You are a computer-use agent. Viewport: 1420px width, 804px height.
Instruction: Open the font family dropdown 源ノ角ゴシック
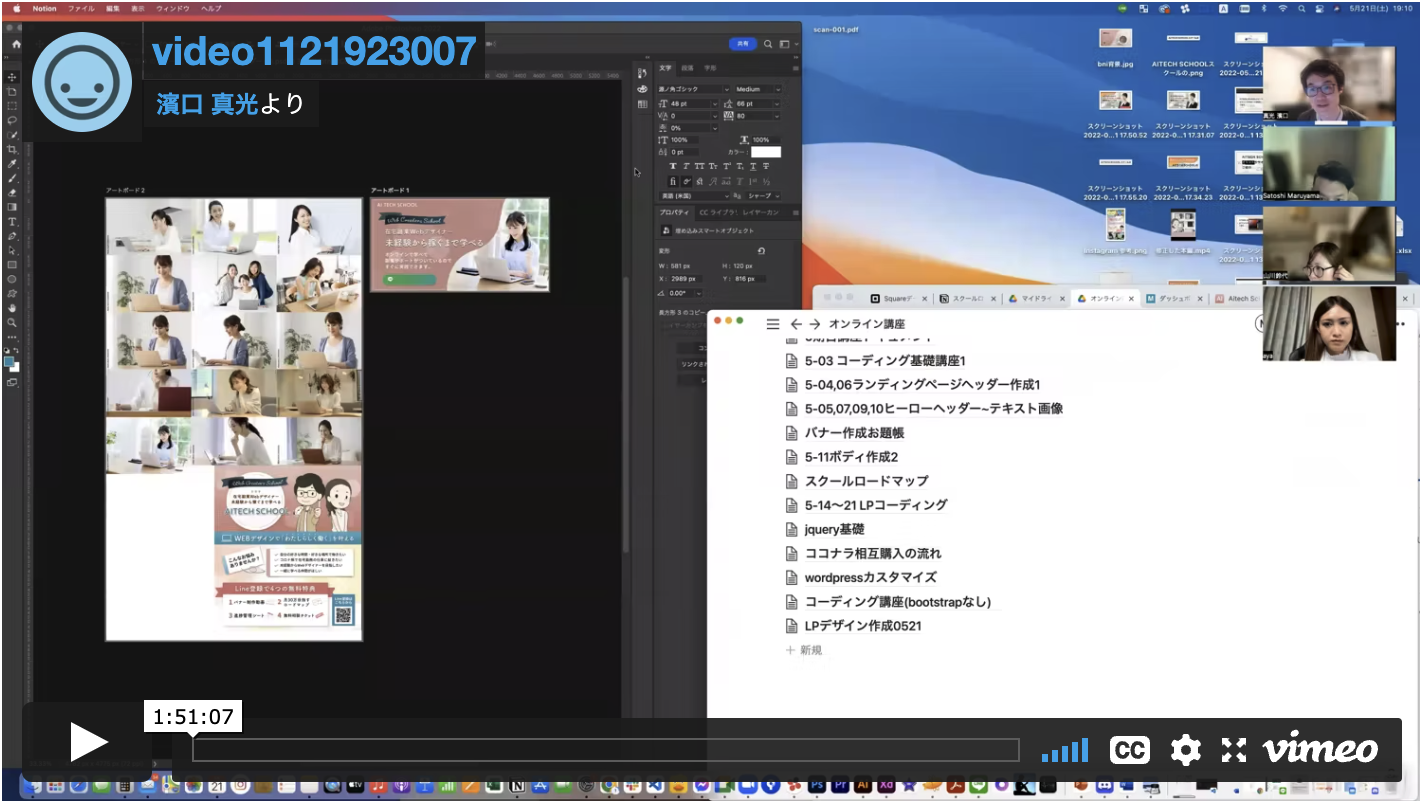coord(694,89)
